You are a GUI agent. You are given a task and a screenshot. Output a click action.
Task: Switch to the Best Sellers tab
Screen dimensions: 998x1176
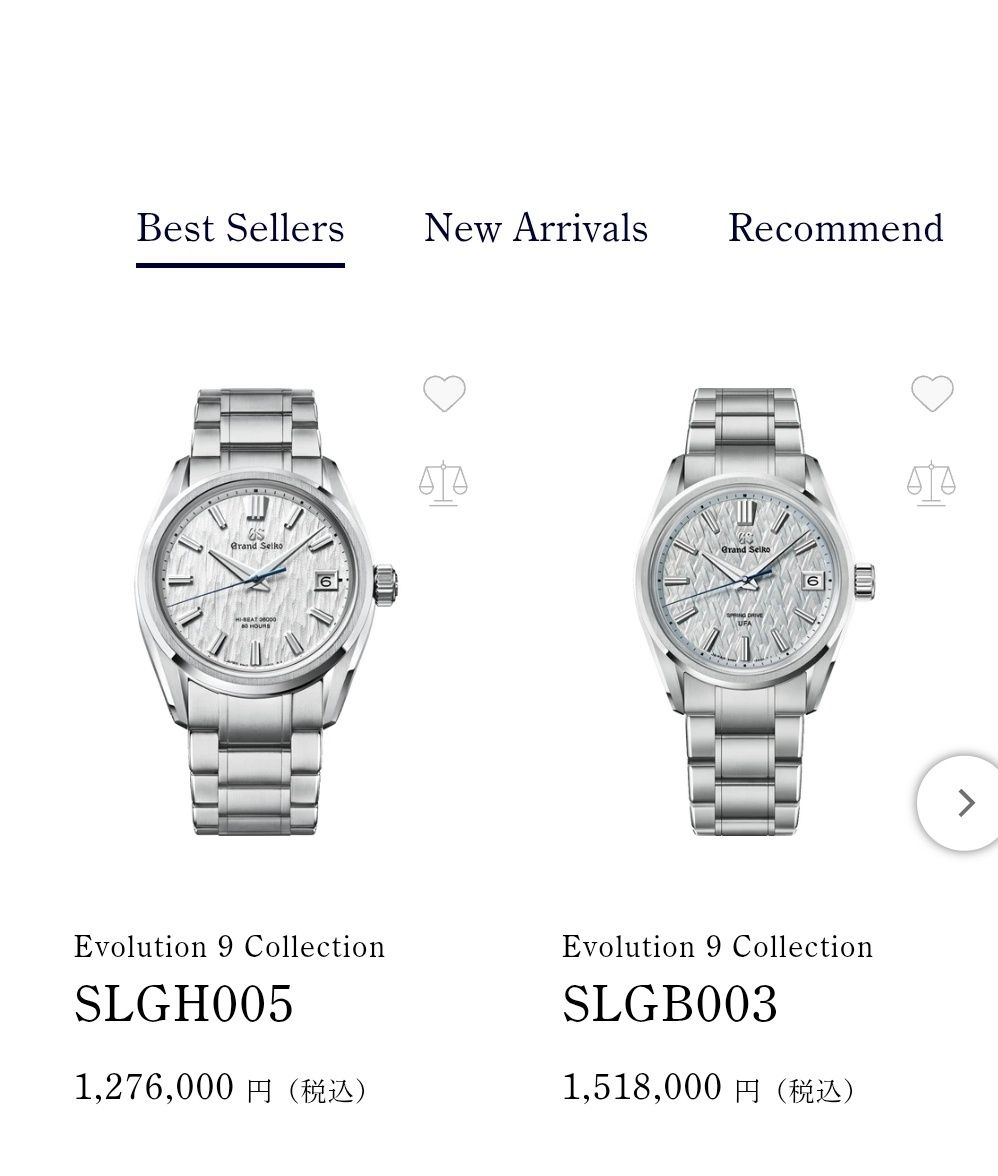[240, 228]
